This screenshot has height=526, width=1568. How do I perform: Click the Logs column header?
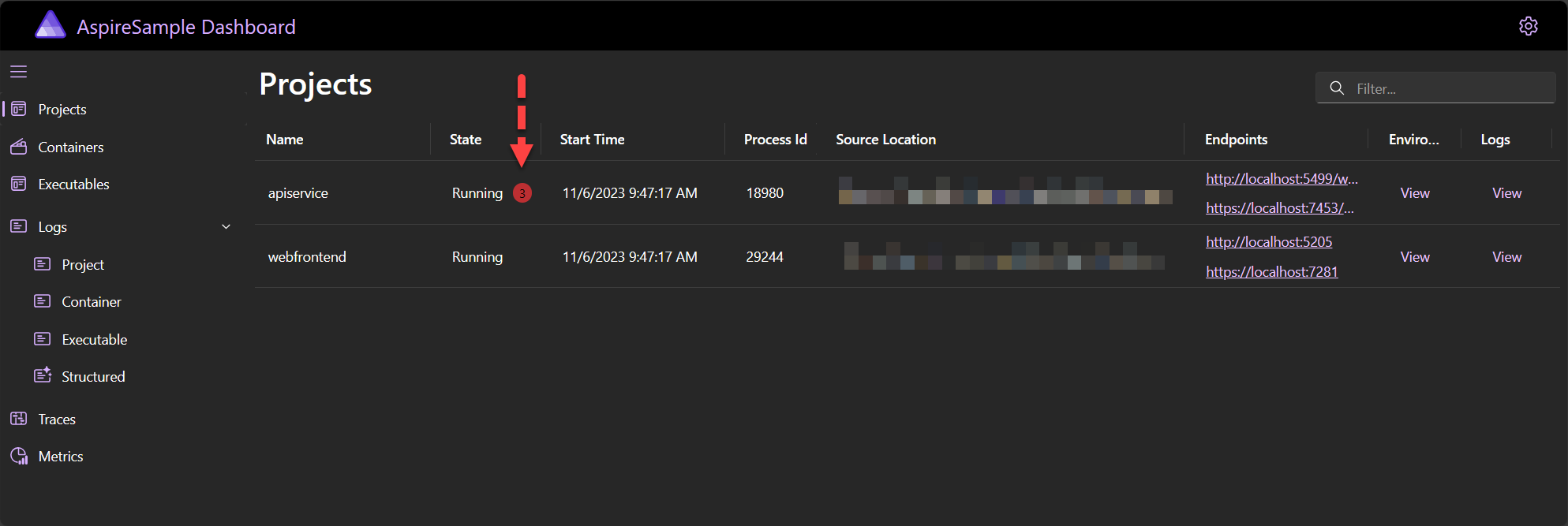1495,140
